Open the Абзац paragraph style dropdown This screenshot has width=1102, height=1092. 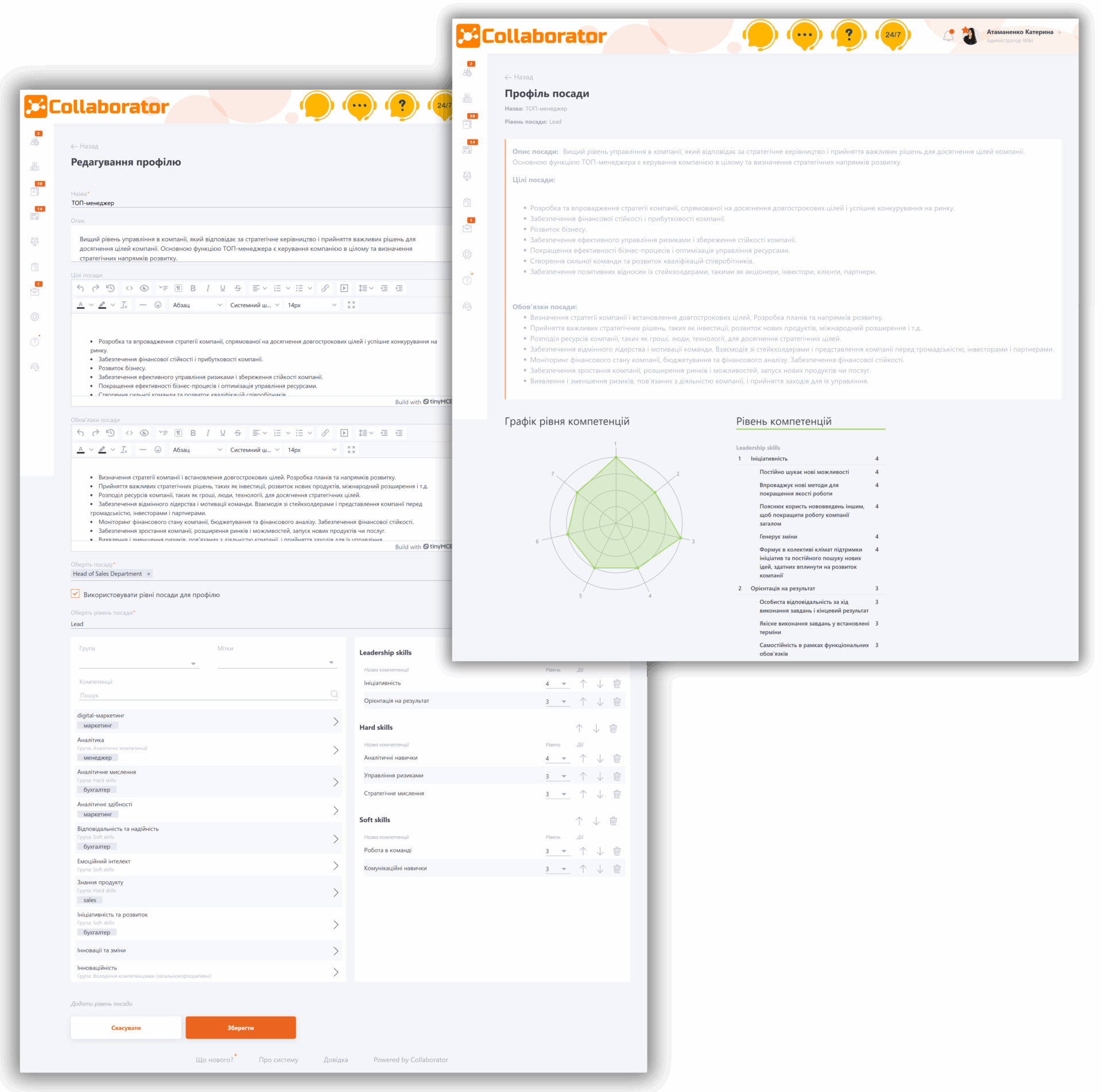pyautogui.click(x=197, y=304)
